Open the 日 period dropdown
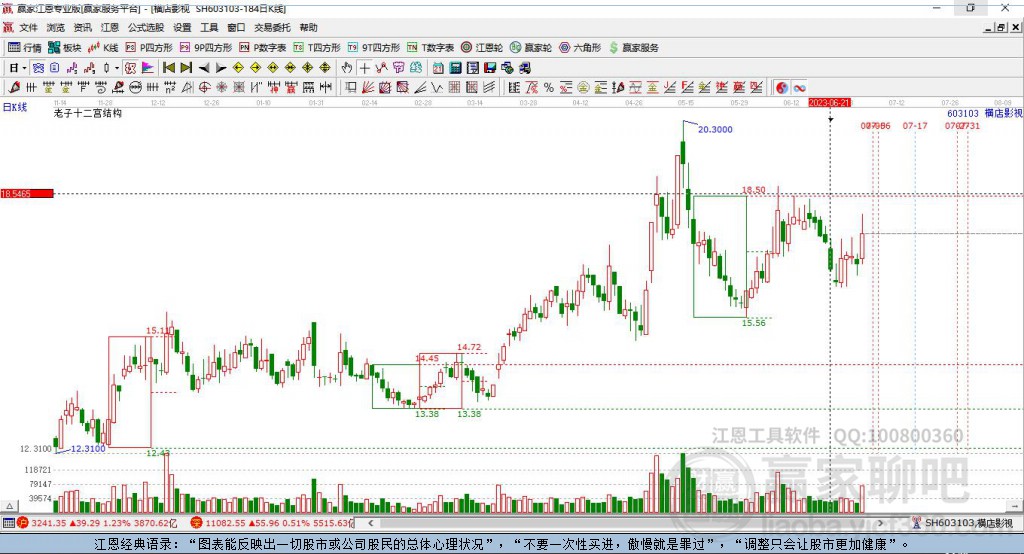The image size is (1024, 554). [18, 68]
